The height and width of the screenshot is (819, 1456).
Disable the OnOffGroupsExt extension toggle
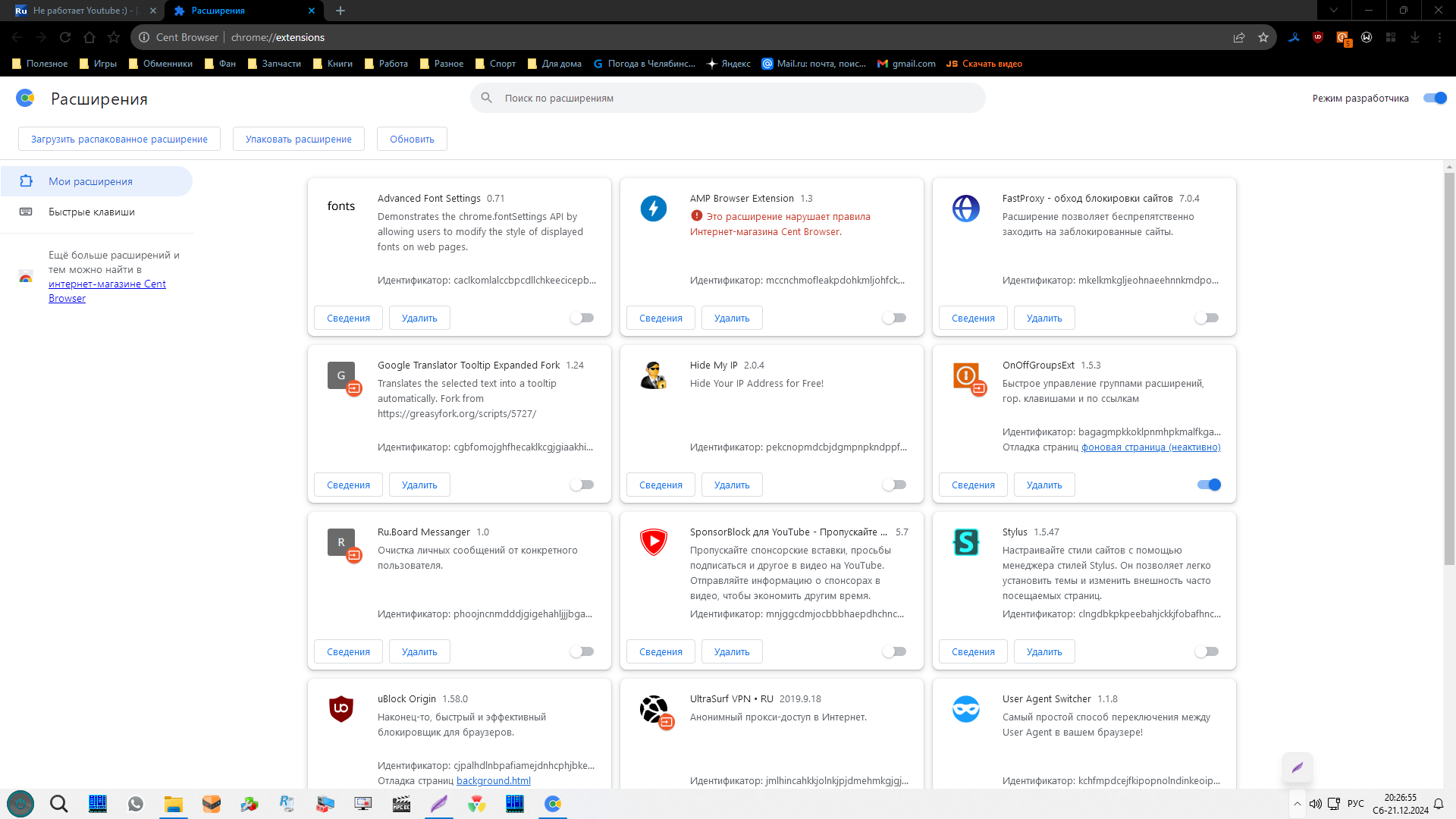1209,485
